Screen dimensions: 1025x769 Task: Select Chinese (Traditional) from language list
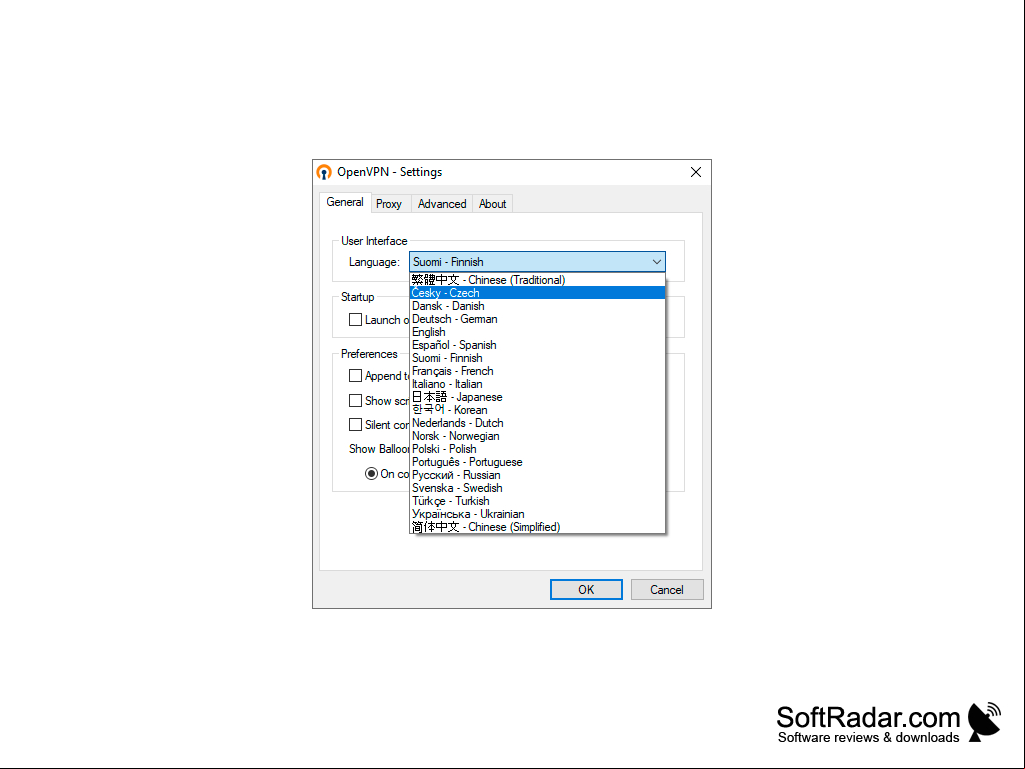[537, 280]
